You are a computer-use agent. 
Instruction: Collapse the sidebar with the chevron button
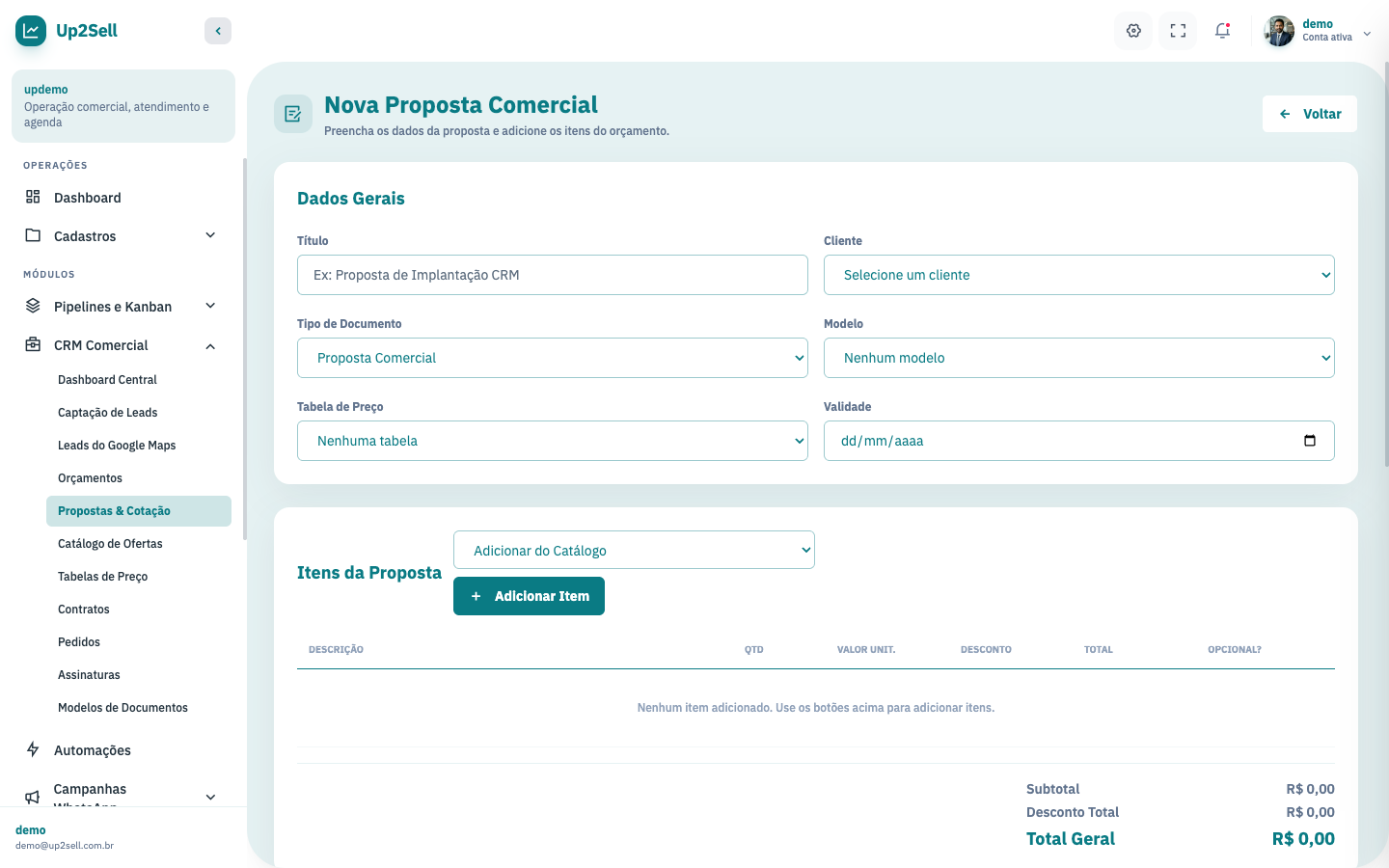pyautogui.click(x=218, y=31)
